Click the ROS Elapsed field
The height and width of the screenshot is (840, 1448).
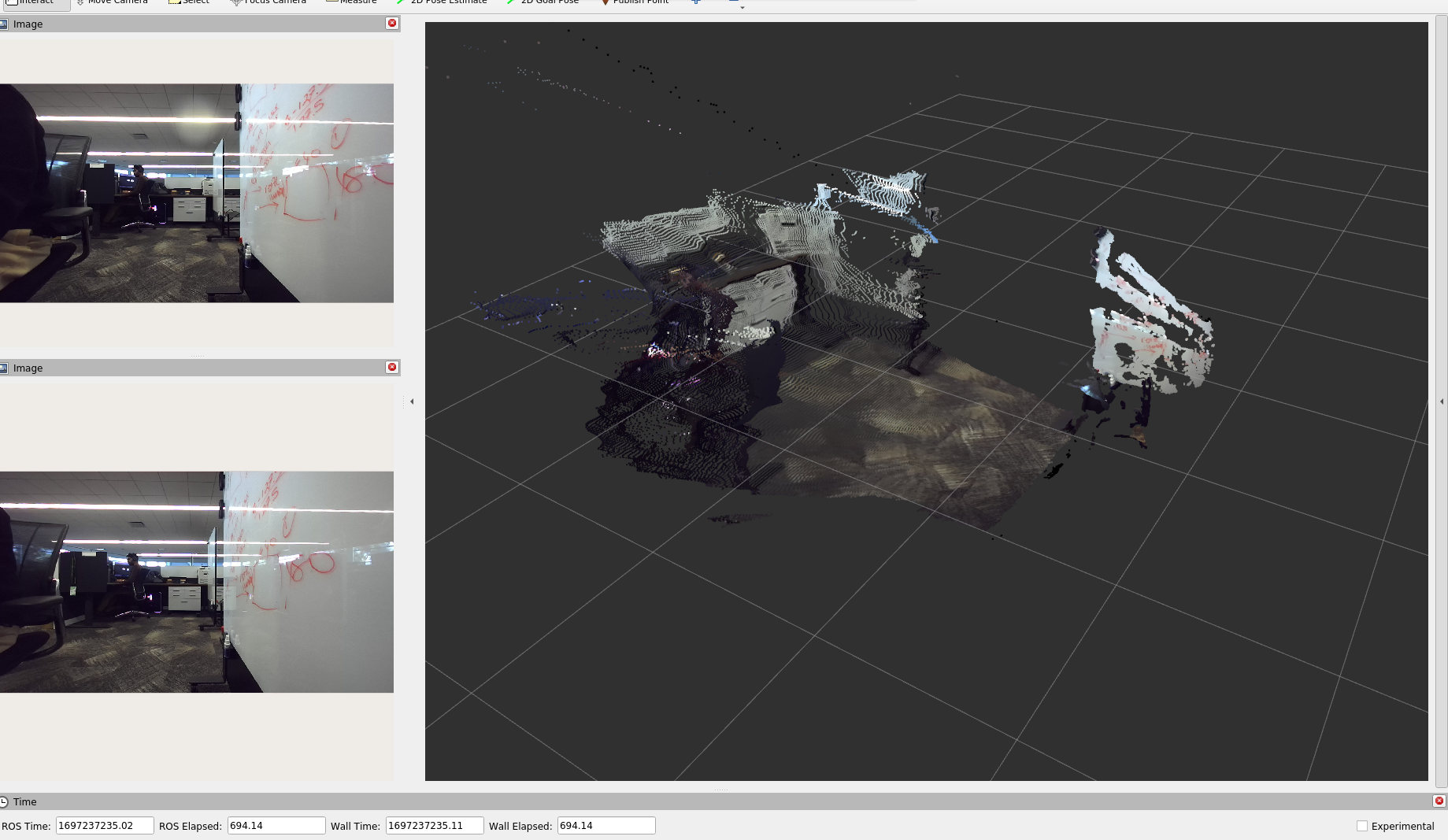(x=276, y=826)
